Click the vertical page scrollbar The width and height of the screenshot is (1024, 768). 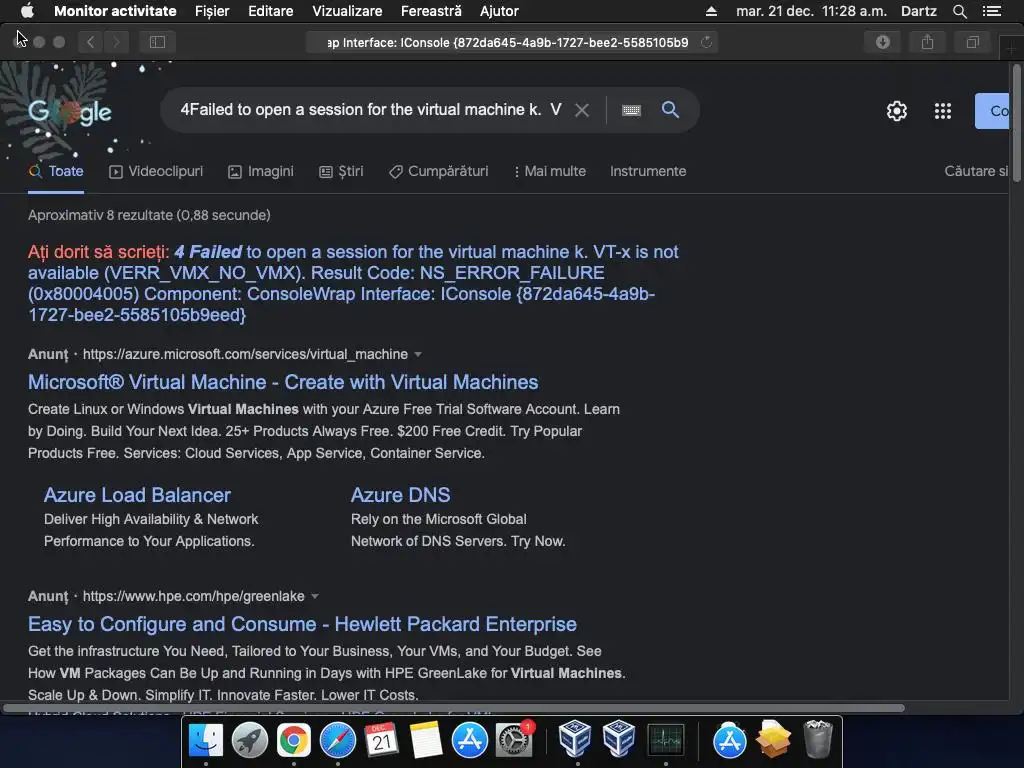click(x=1017, y=123)
